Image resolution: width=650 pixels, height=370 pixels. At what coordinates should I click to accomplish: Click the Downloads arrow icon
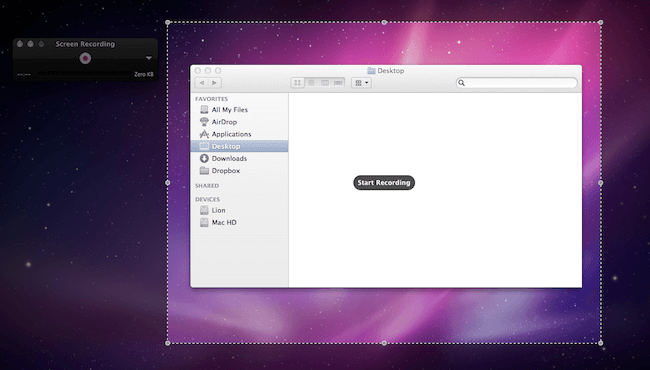204,158
